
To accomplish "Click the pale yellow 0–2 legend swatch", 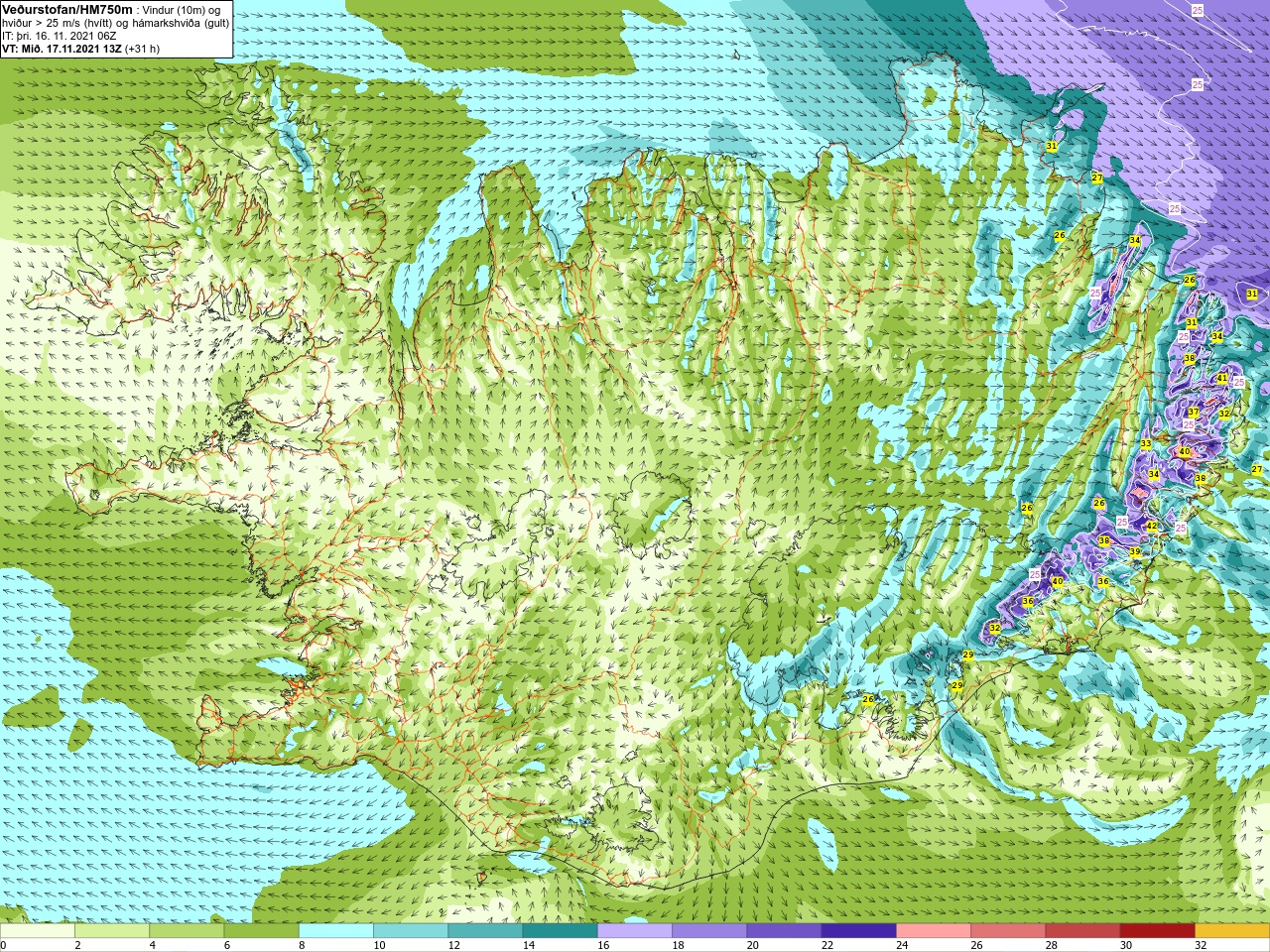I will point(38,931).
